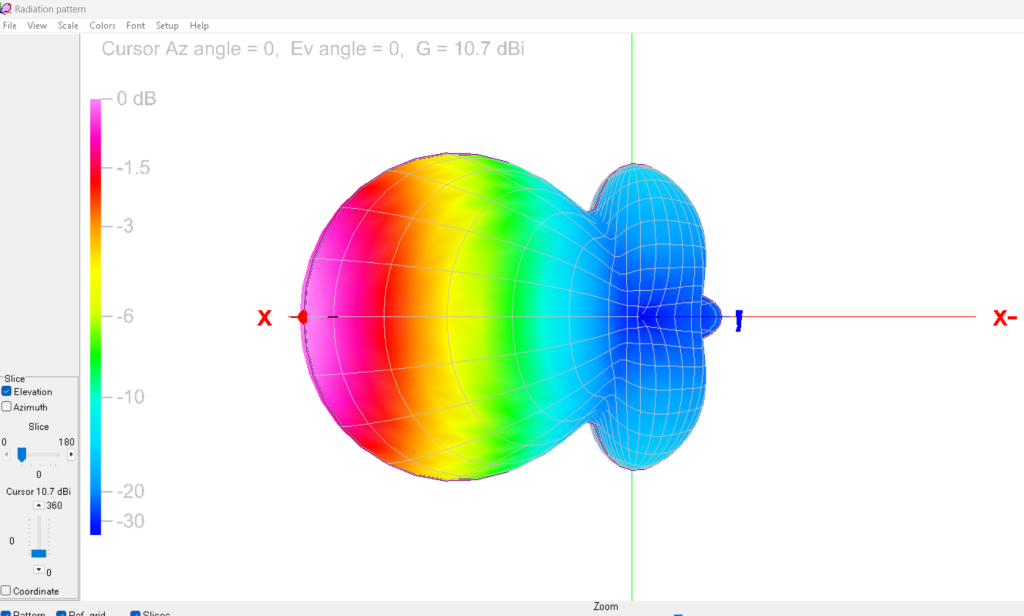Image resolution: width=1024 pixels, height=616 pixels.
Task: Enable the Coordinate checkbox
Action: (7, 591)
